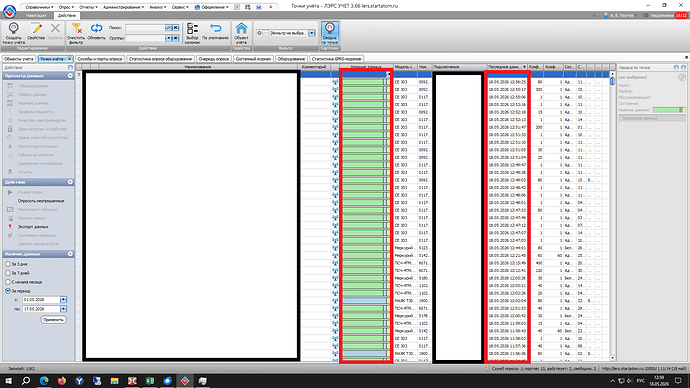Click the Наименование column header
Viewport: 690px width, 388px height.
point(198,67)
